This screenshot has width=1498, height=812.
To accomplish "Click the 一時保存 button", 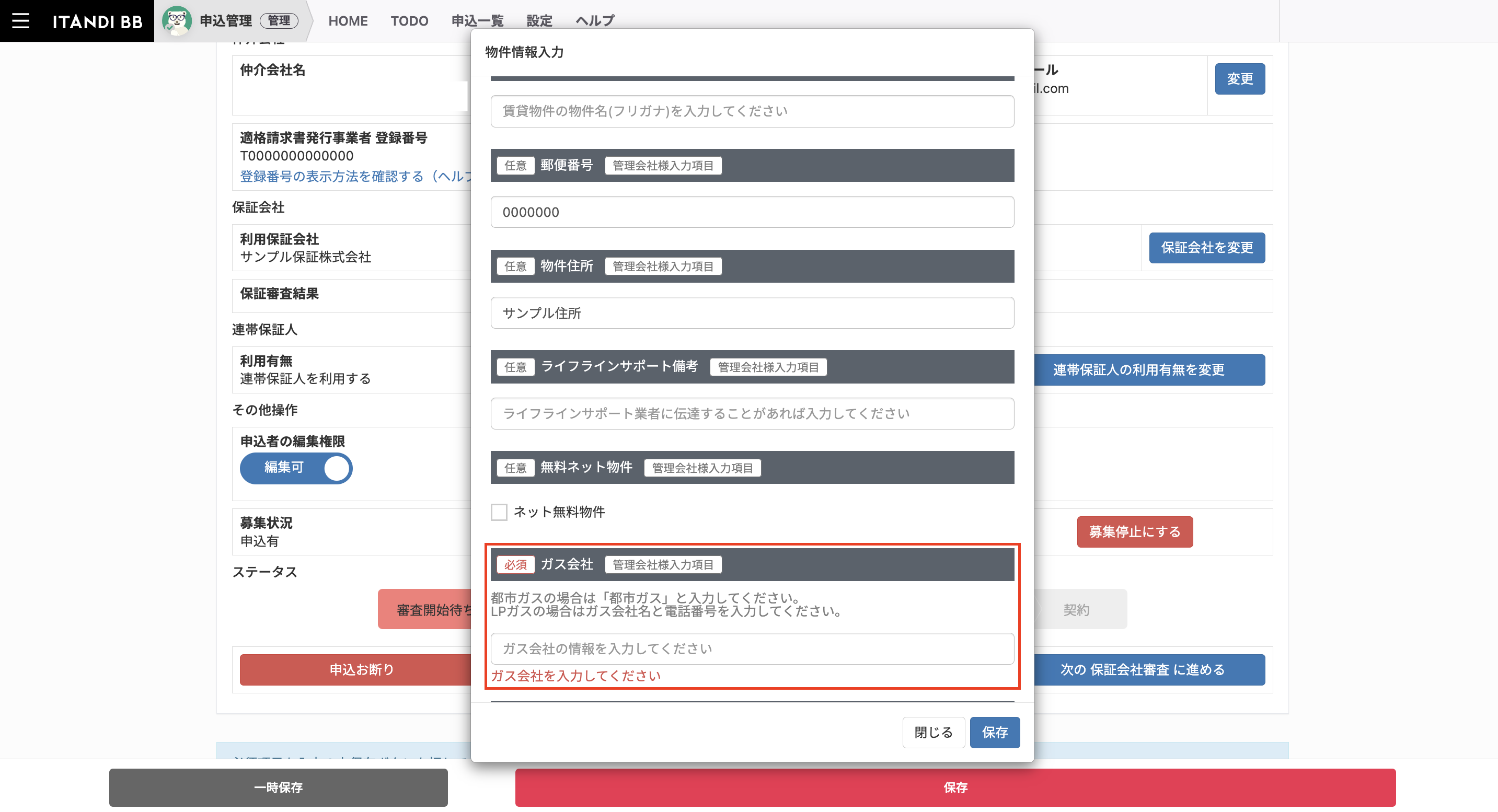I will pos(278,787).
